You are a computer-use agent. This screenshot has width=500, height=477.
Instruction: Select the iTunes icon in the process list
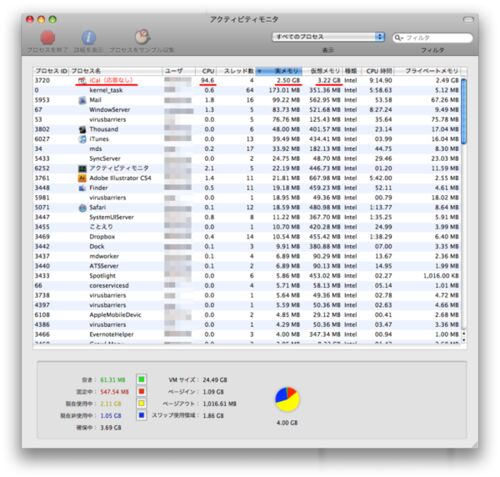[82, 139]
